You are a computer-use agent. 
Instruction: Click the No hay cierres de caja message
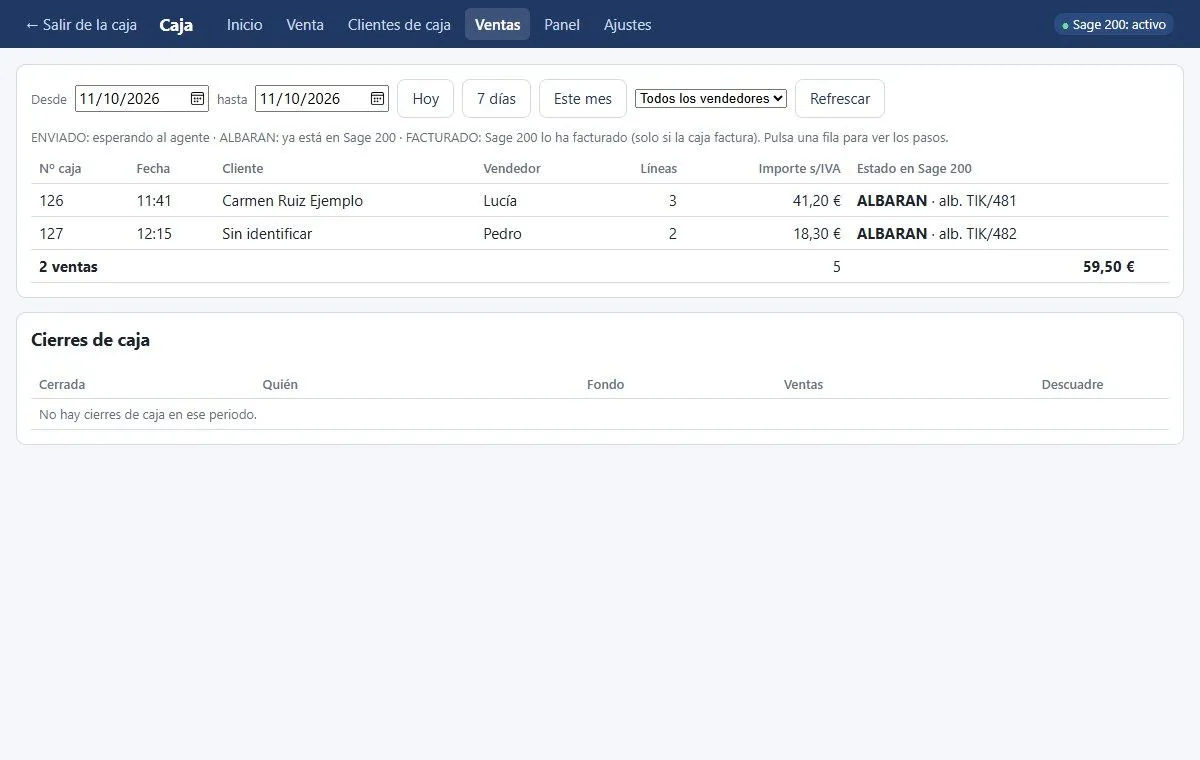point(148,414)
